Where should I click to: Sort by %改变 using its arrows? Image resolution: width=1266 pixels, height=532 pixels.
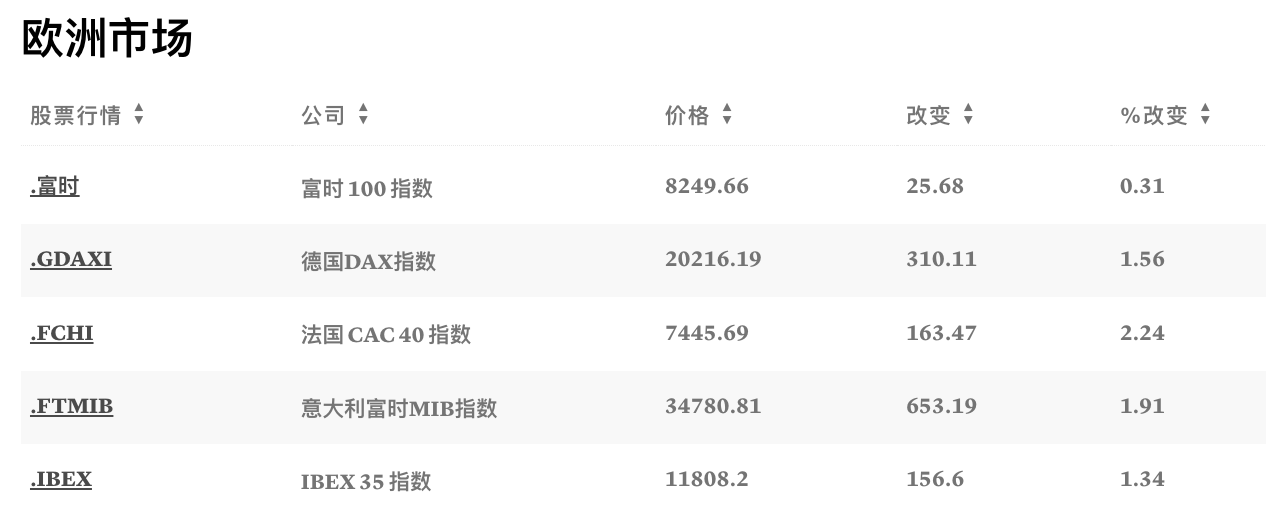(x=1205, y=116)
